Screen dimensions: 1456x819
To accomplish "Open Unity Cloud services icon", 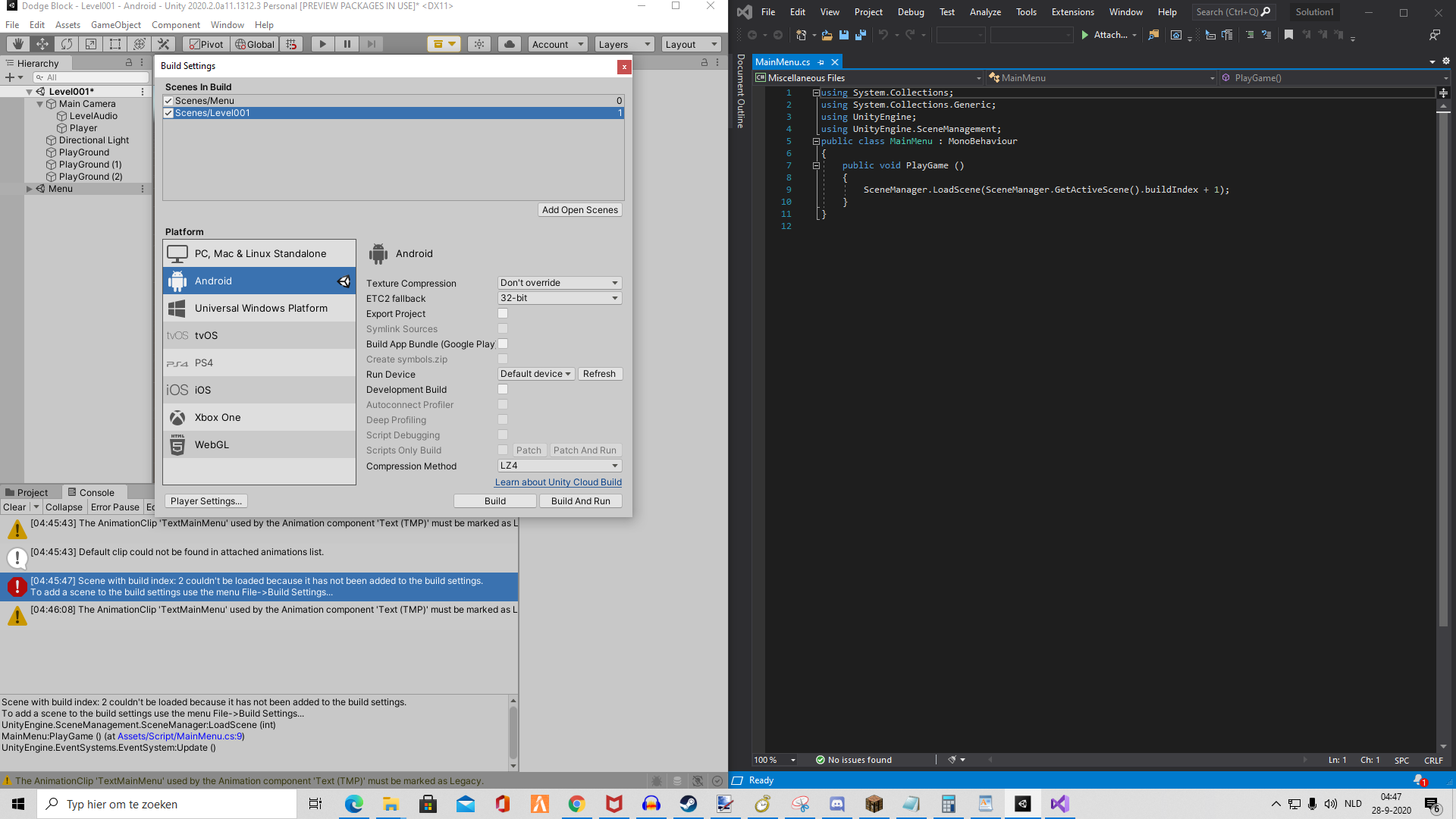I will (510, 44).
